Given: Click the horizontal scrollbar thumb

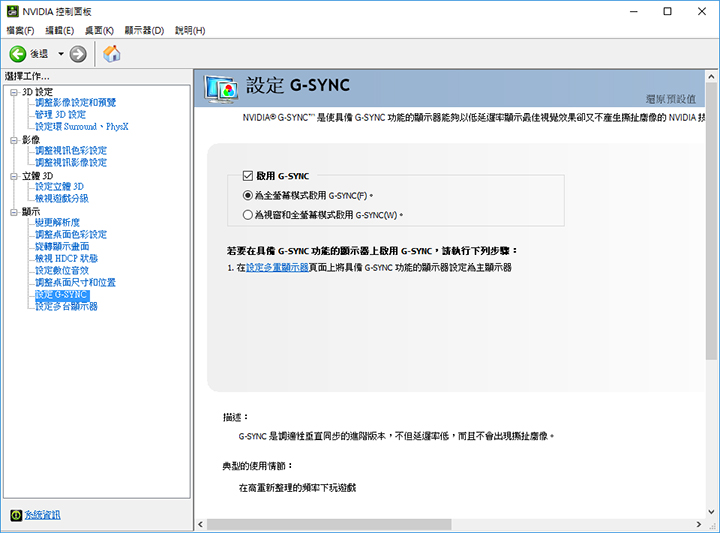Looking at the screenshot, I should (x=329, y=524).
